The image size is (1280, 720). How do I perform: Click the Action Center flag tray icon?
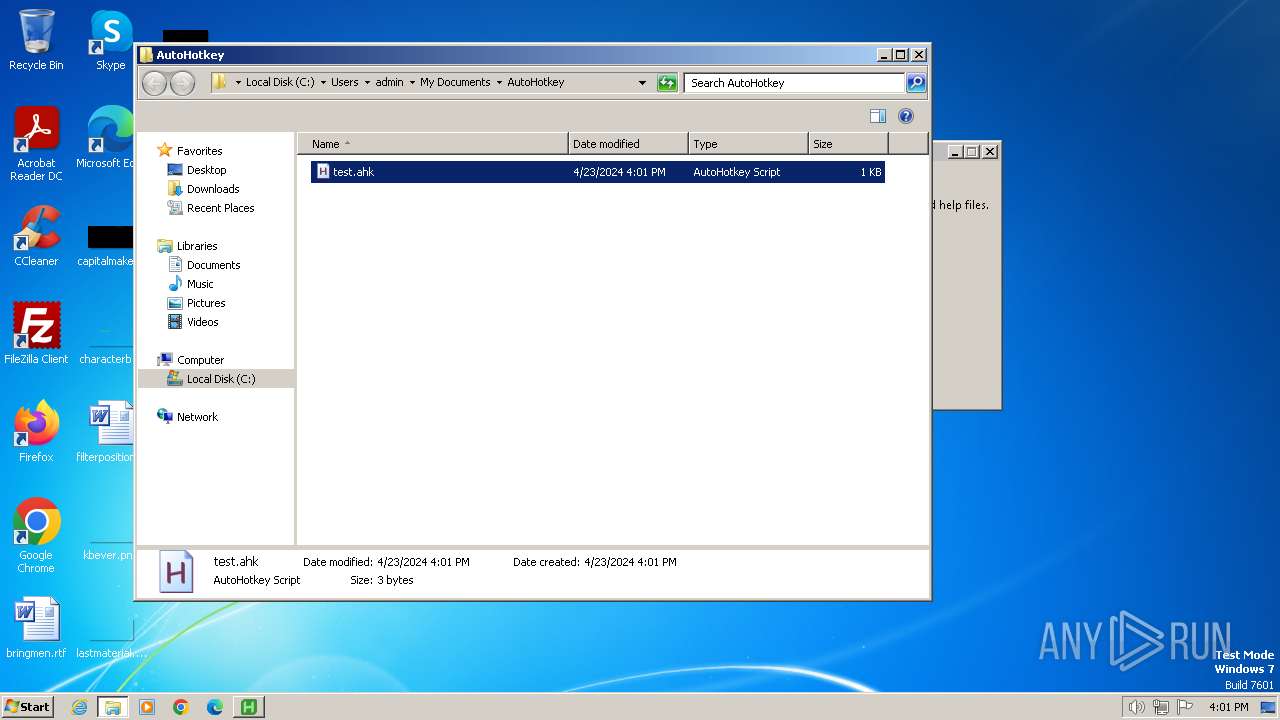tap(1185, 707)
